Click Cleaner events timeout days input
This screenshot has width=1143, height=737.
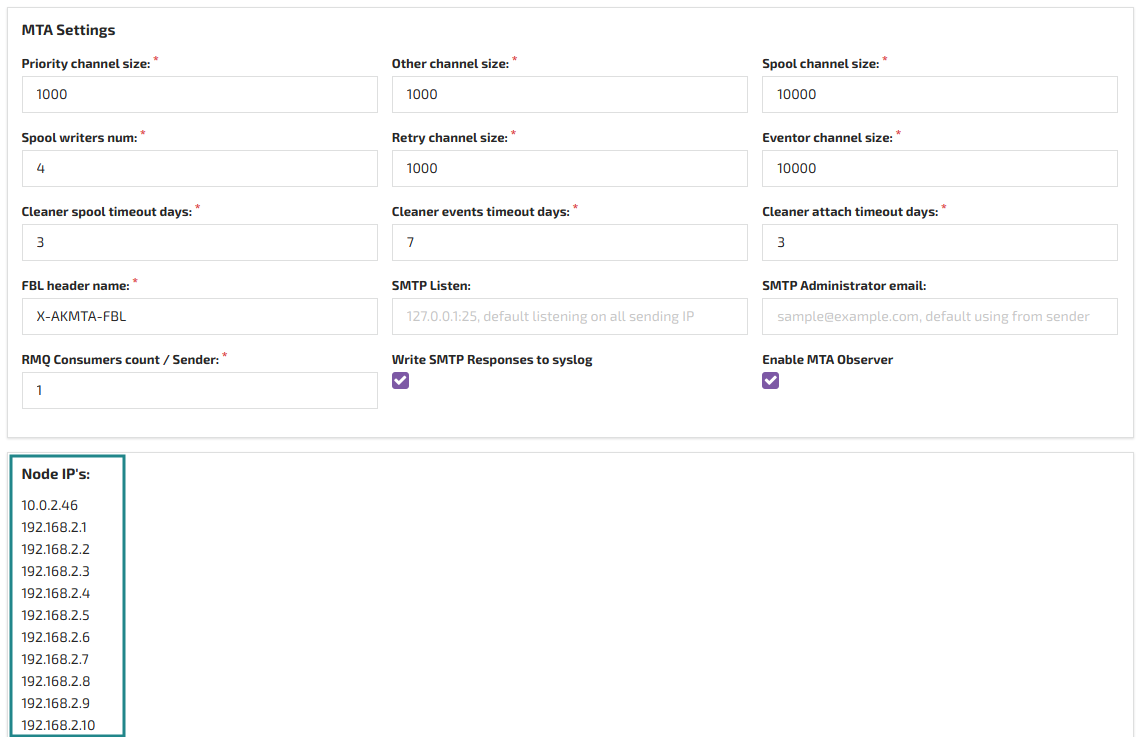(x=569, y=243)
